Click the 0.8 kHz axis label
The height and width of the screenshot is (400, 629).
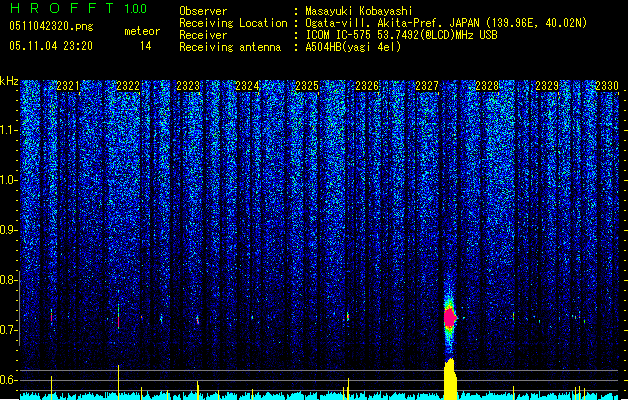tap(8, 280)
